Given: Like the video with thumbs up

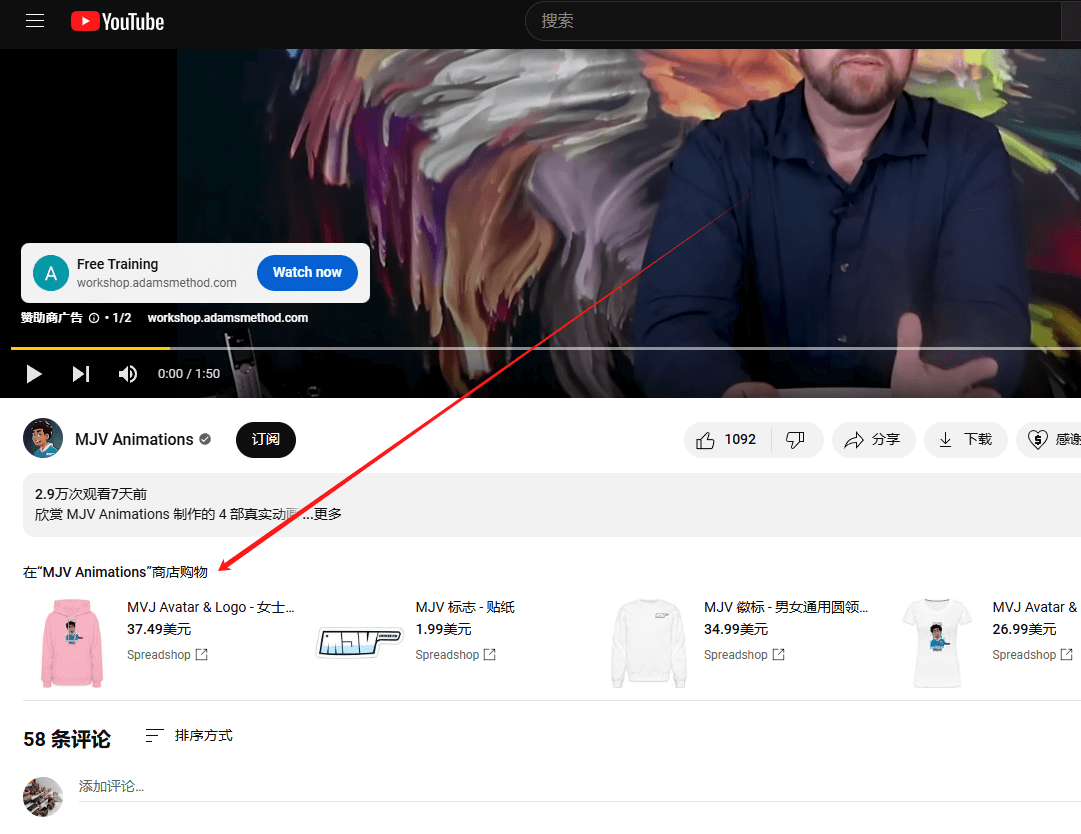Looking at the screenshot, I should pyautogui.click(x=705, y=440).
